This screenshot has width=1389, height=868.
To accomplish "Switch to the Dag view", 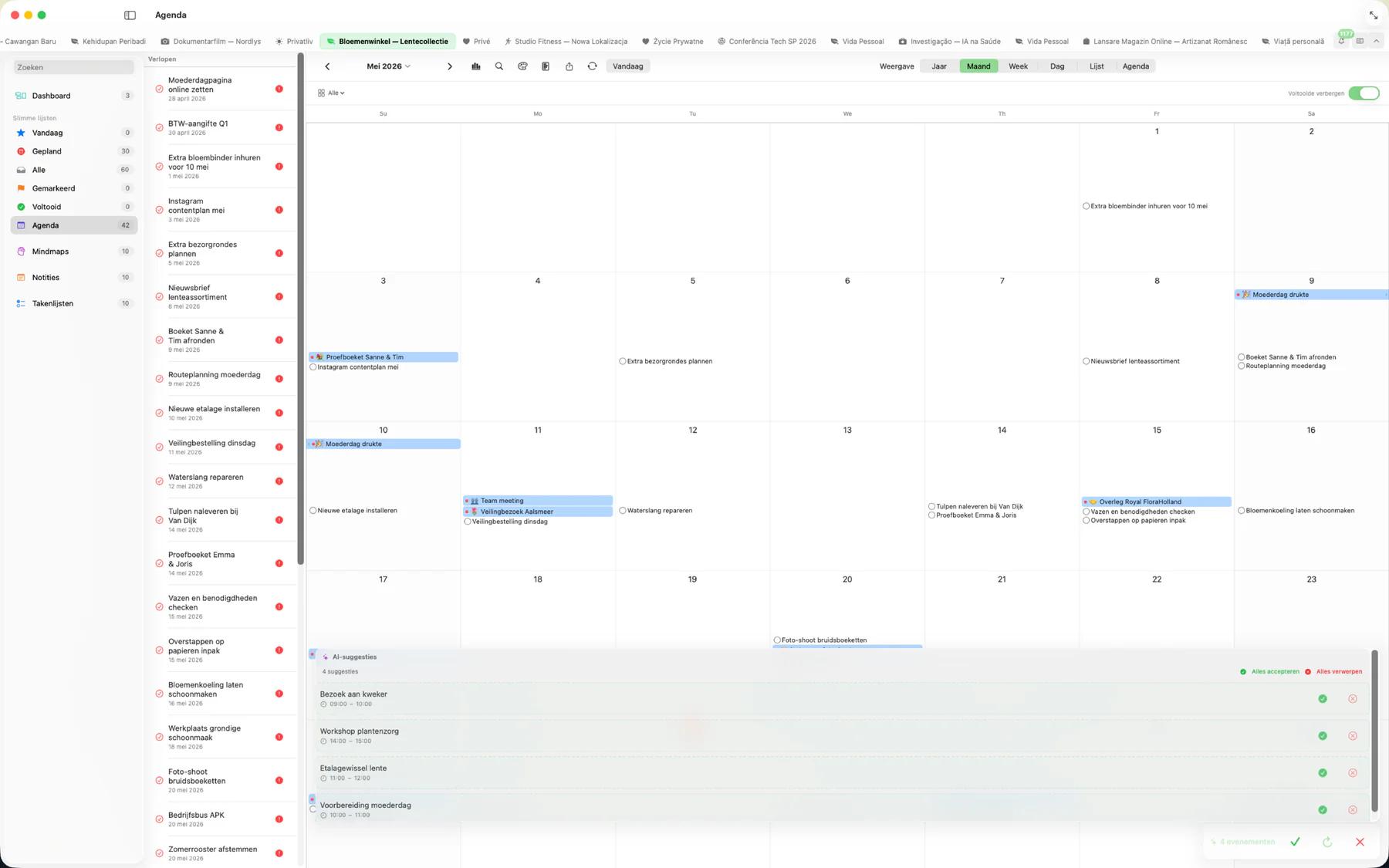I will point(1057,66).
